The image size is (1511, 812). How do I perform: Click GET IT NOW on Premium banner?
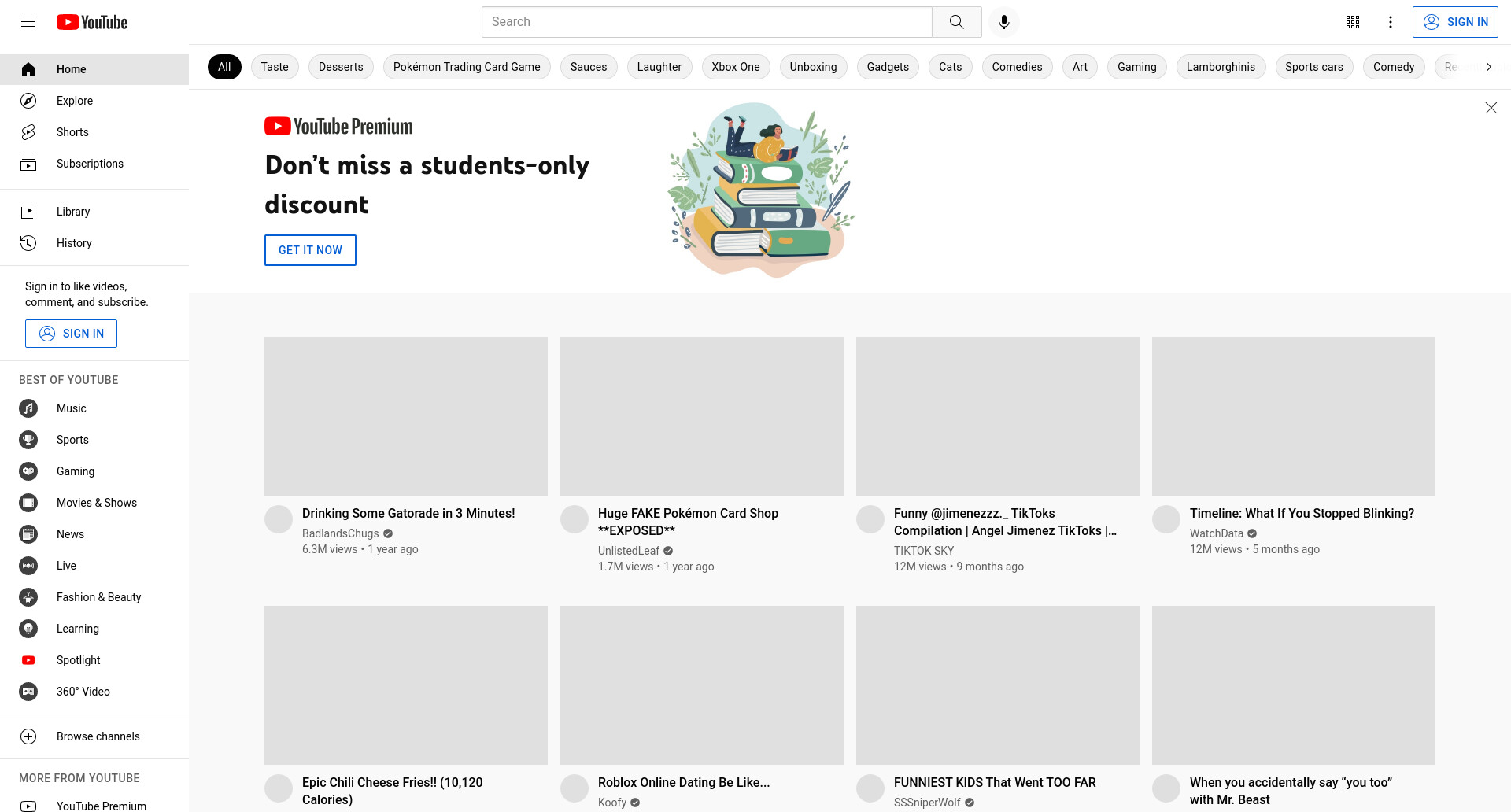pos(310,250)
